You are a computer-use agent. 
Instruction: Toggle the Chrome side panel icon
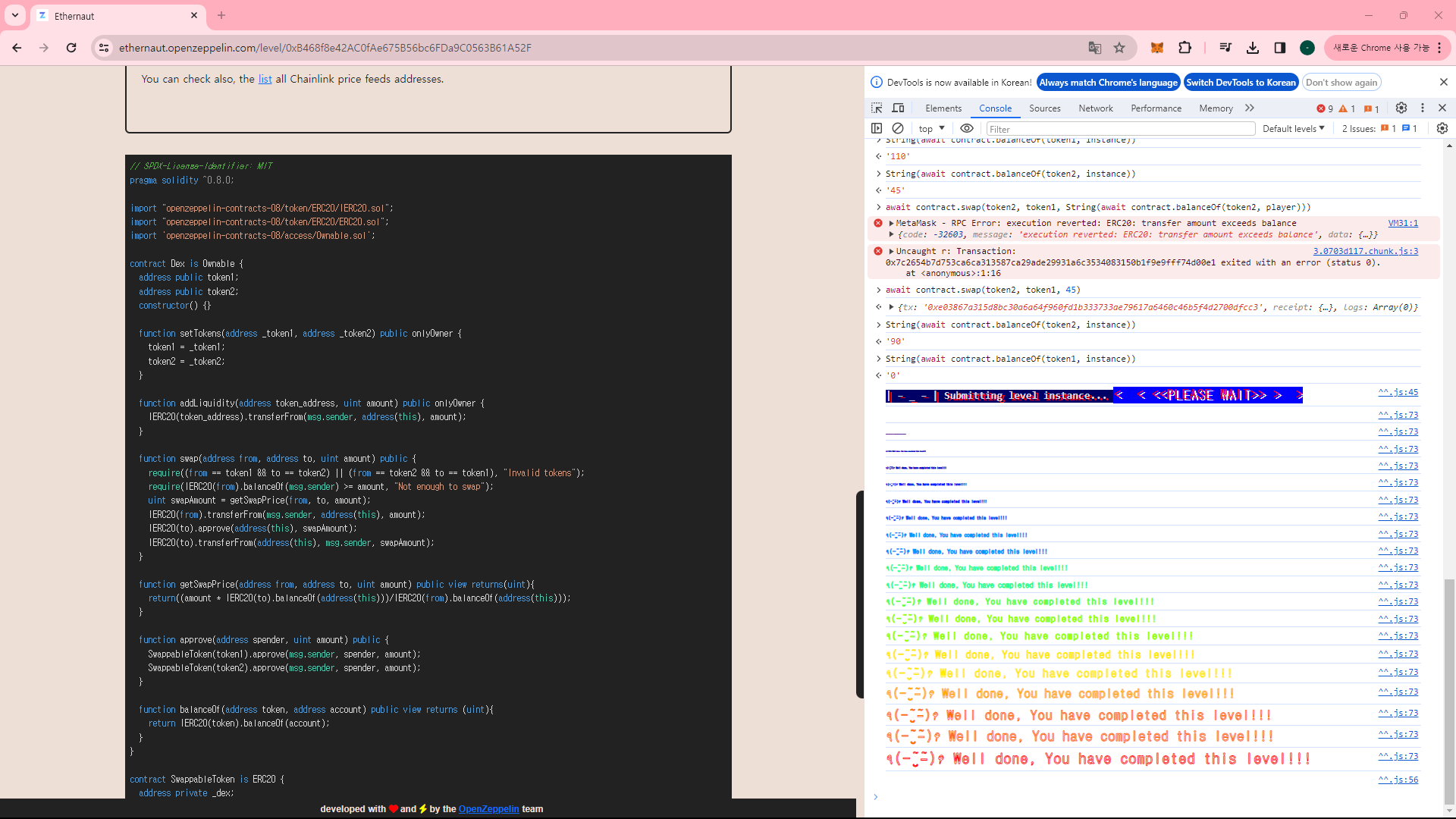point(1280,48)
